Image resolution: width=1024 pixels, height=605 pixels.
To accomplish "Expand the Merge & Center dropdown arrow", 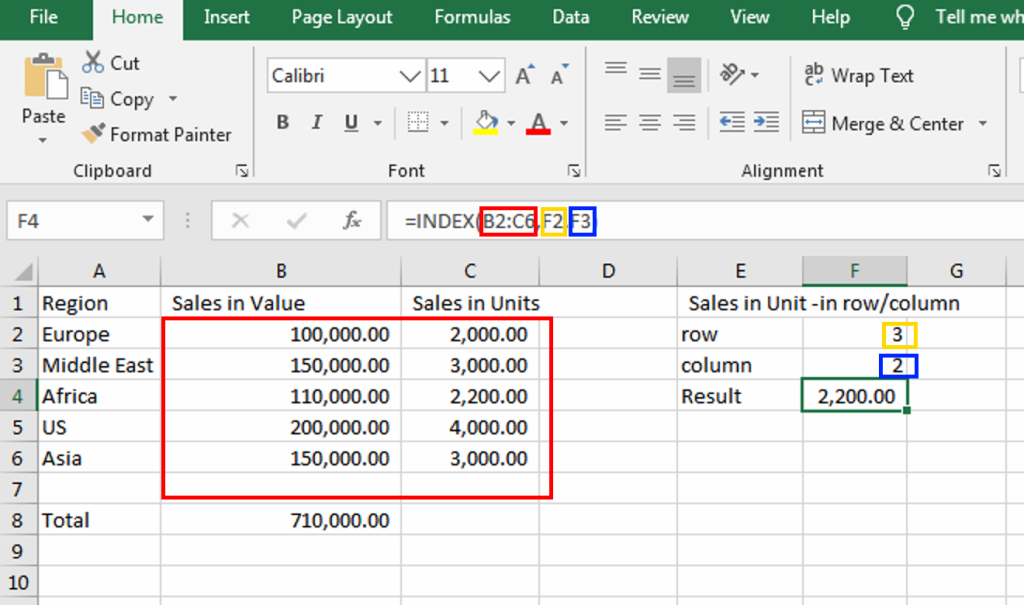I will pos(982,124).
